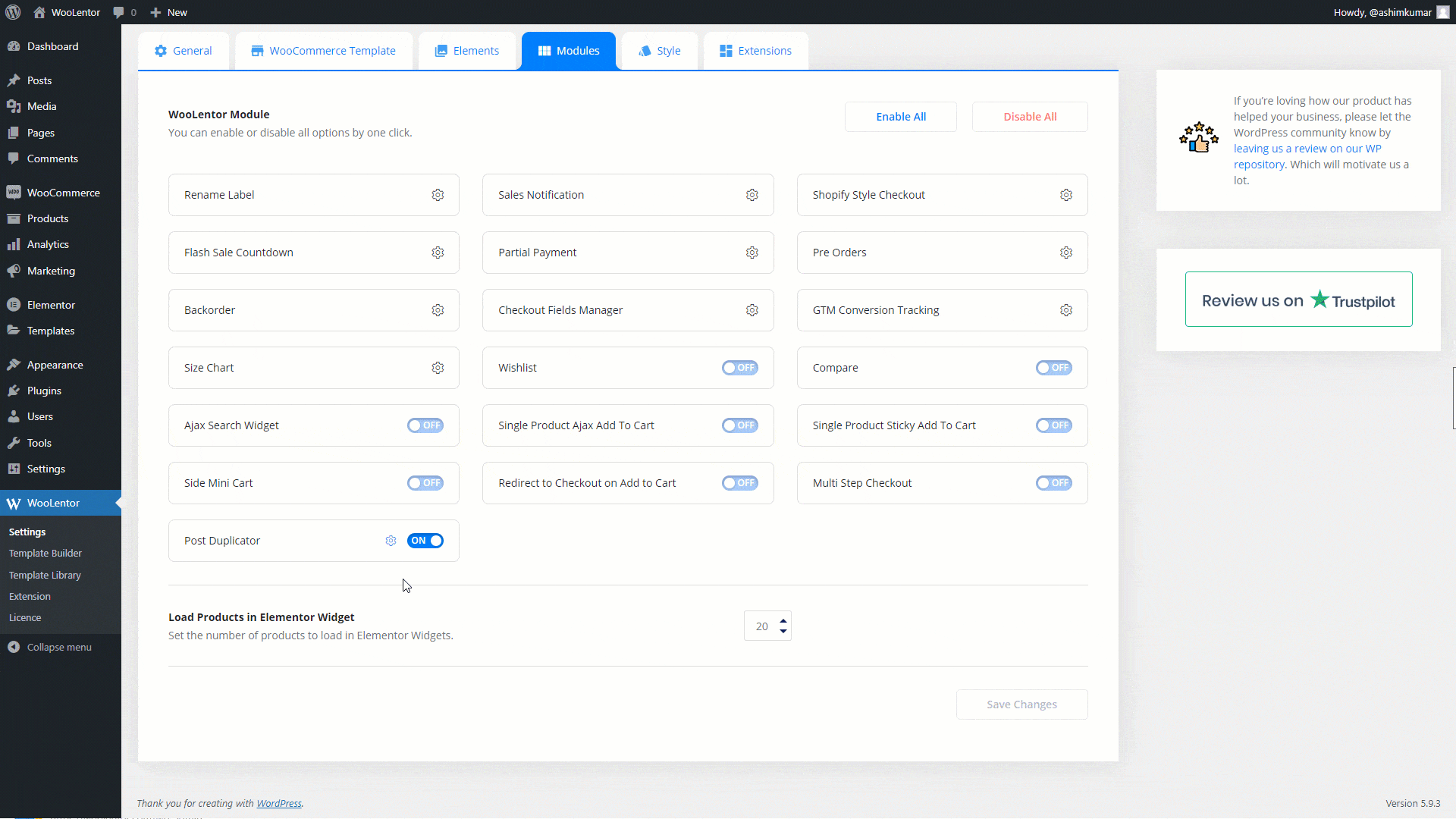Open GTM Conversion Tracking settings gear
The height and width of the screenshot is (819, 1456).
coord(1066,309)
